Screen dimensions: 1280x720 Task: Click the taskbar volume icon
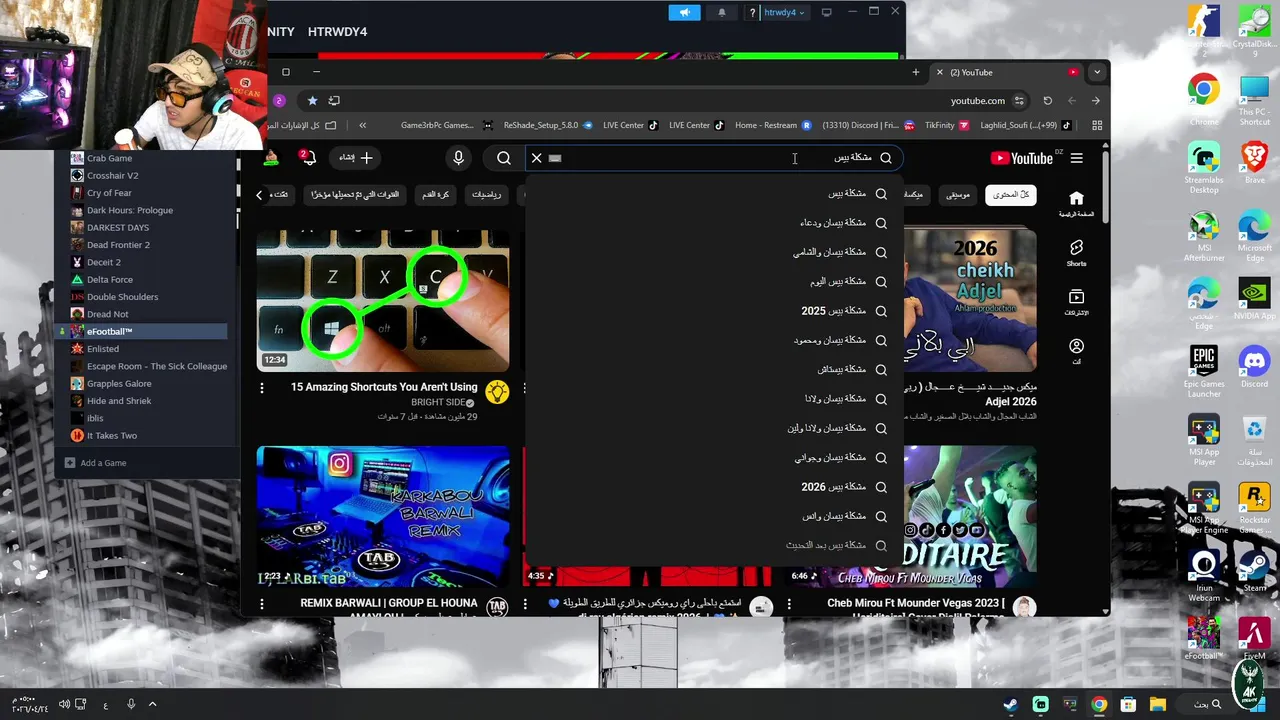(x=63, y=704)
